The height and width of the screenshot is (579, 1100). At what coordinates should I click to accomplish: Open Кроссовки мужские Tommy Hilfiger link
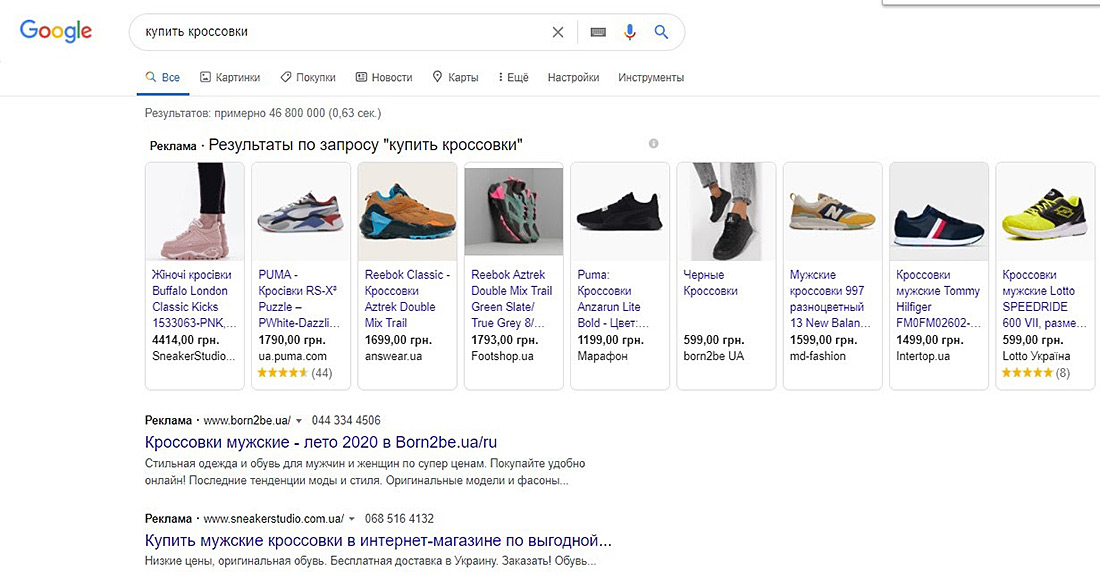point(938,299)
